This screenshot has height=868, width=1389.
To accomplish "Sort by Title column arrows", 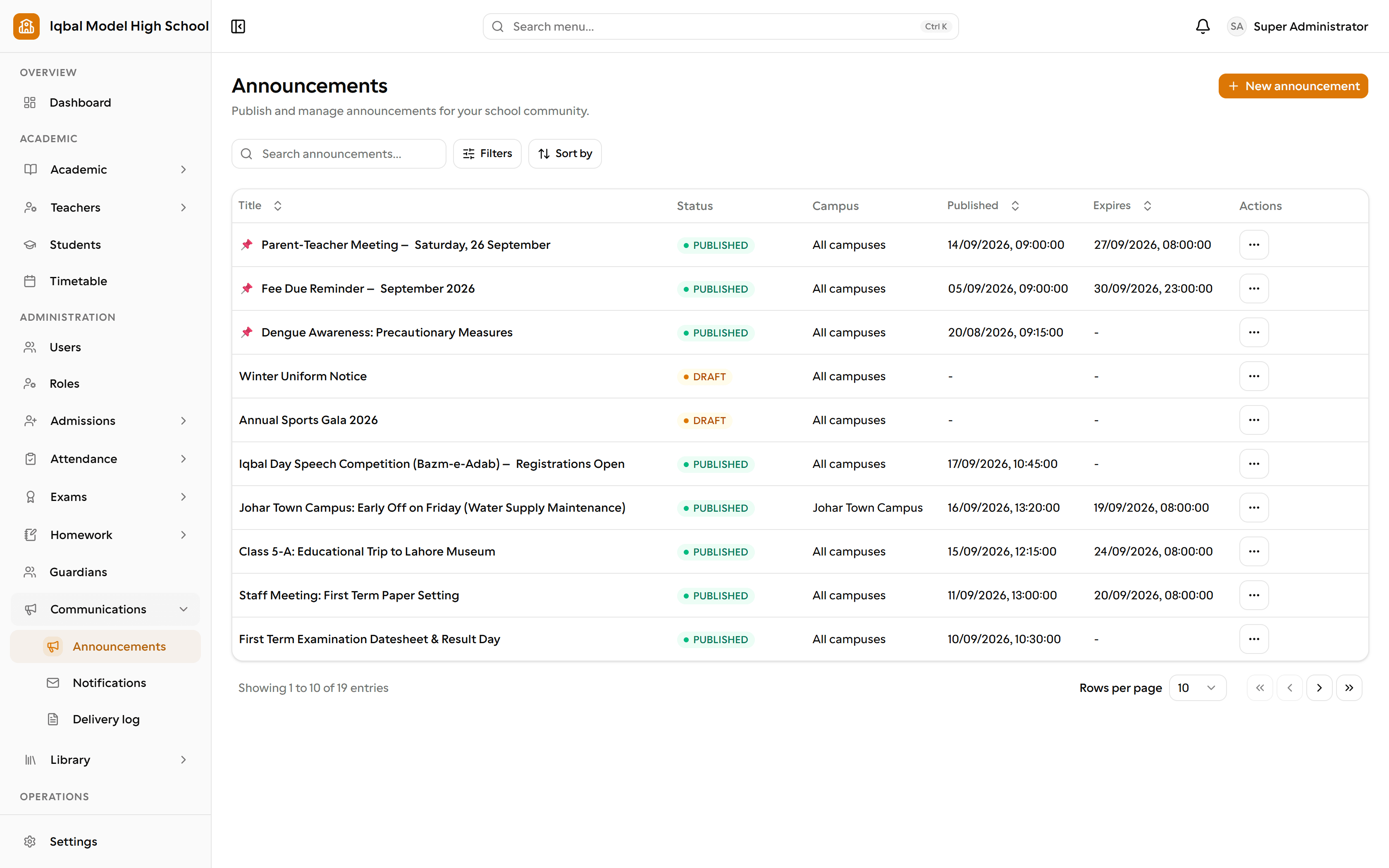I will [278, 205].
